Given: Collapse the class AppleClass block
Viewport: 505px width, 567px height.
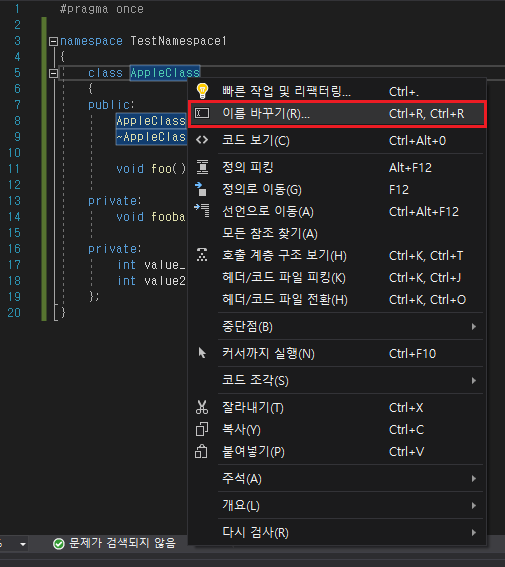Looking at the screenshot, I should pyautogui.click(x=53, y=73).
